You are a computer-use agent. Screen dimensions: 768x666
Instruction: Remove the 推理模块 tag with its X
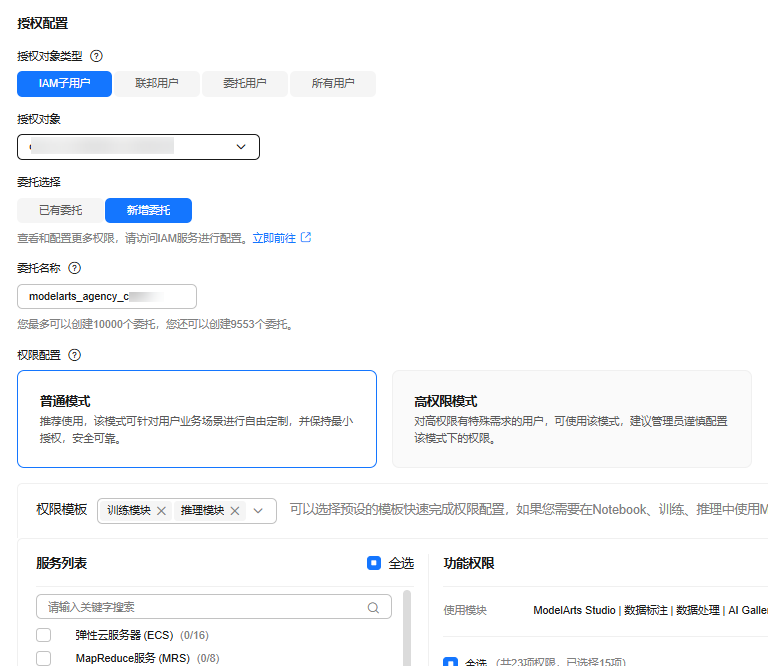click(x=235, y=511)
